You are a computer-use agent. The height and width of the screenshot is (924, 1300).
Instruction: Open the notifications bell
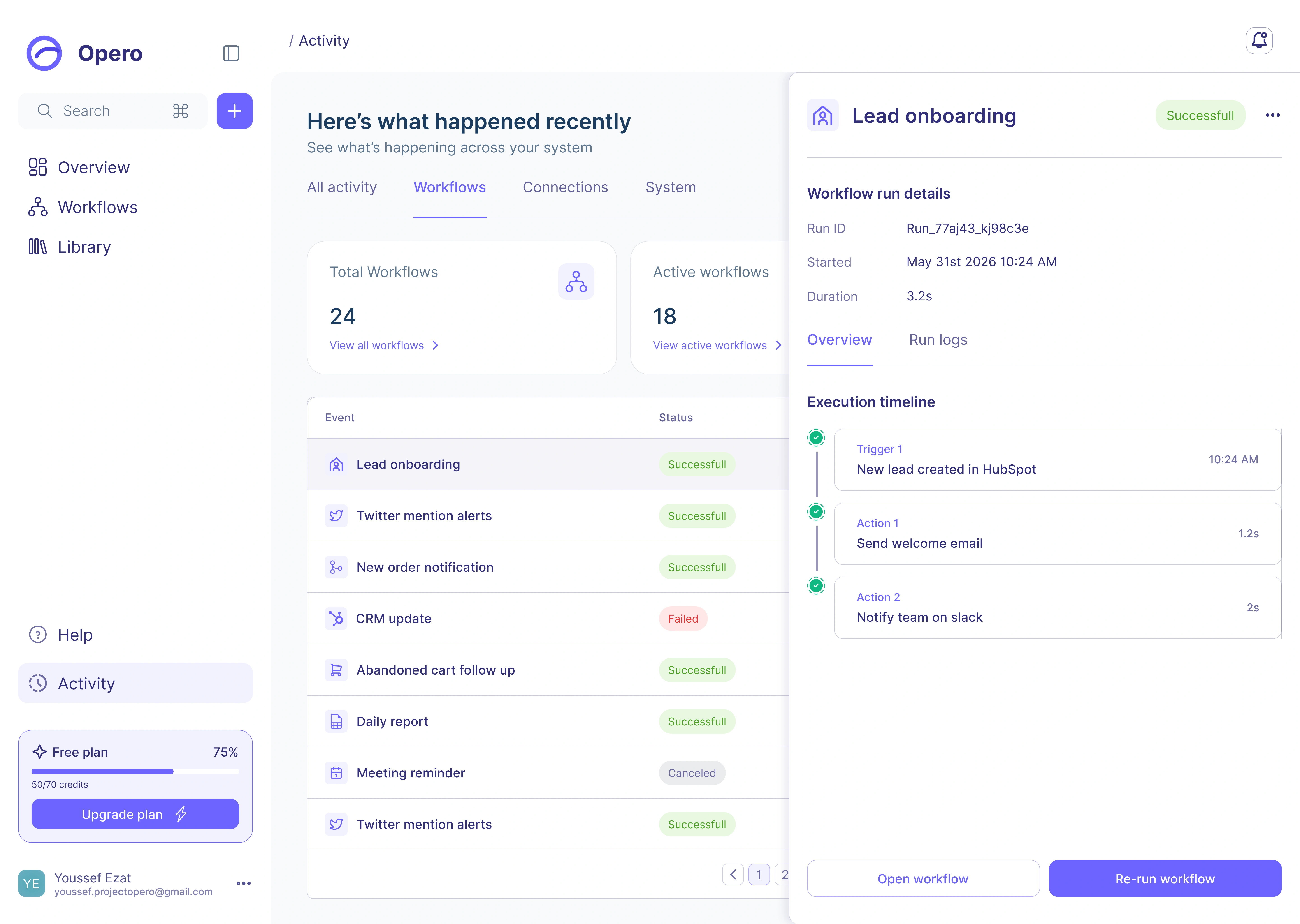(x=1258, y=40)
